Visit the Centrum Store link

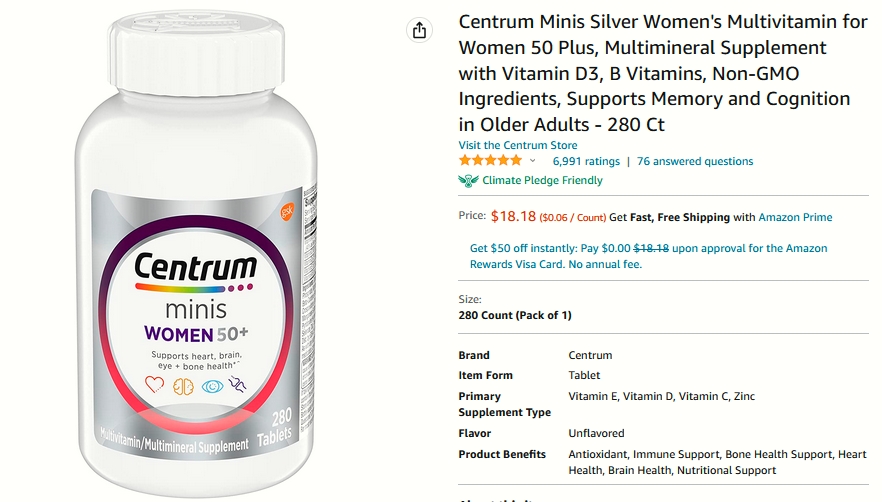click(x=518, y=145)
